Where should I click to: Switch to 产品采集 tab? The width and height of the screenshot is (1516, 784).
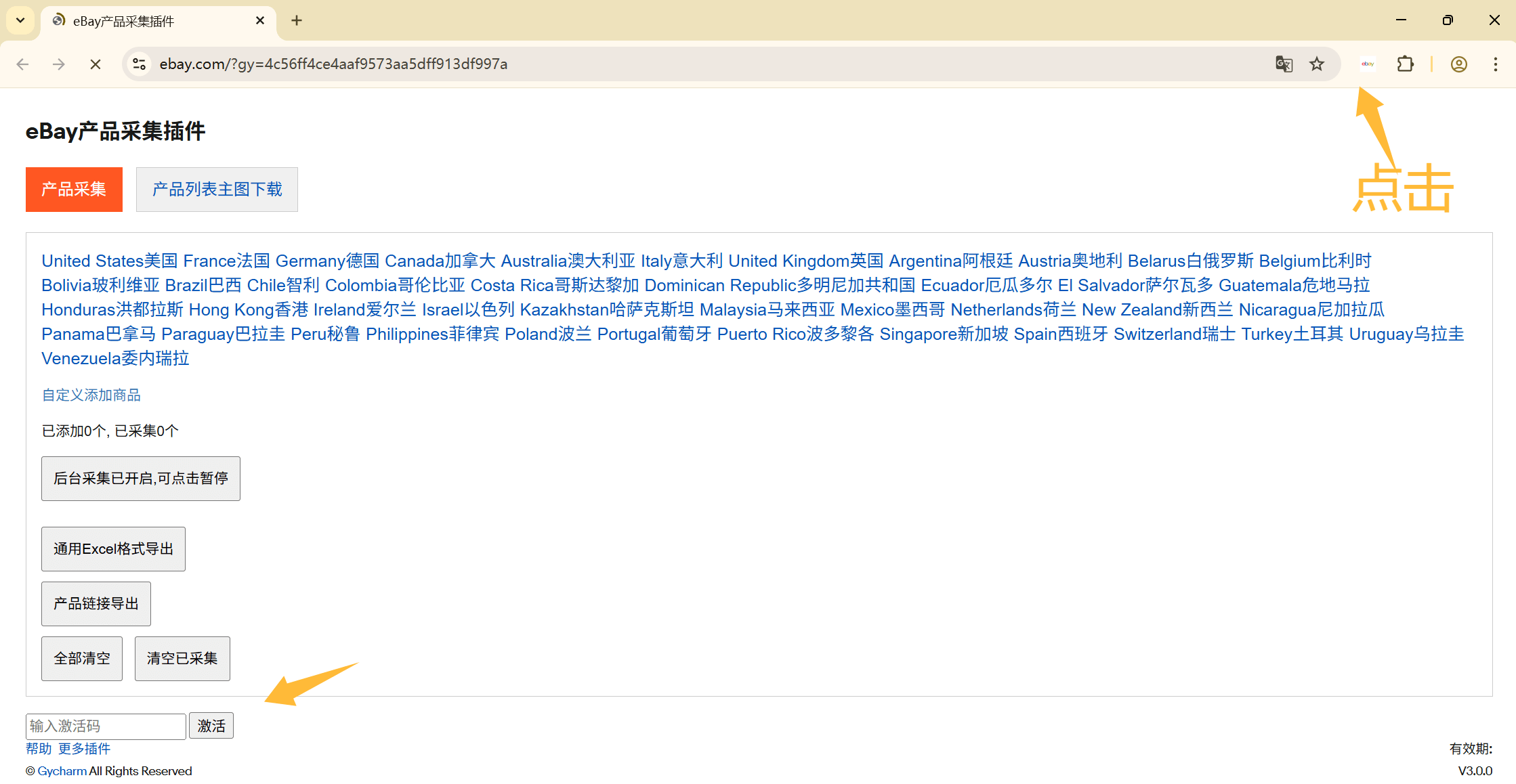click(74, 190)
